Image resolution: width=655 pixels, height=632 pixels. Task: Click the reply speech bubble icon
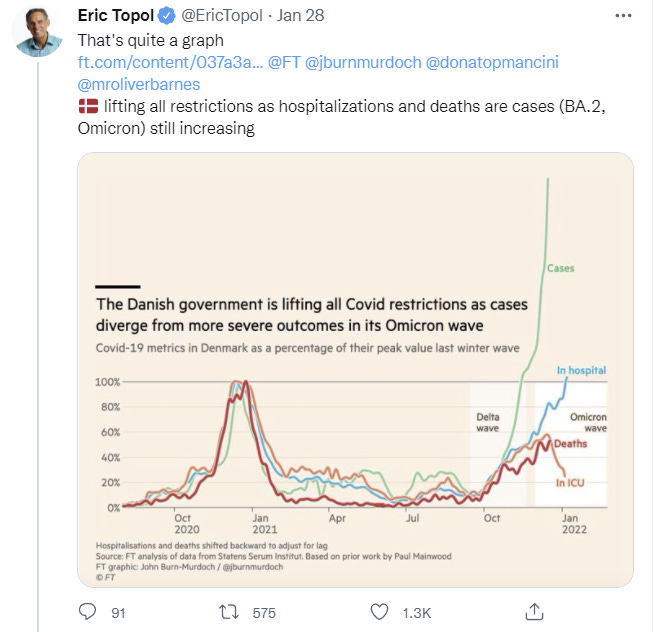pos(87,612)
